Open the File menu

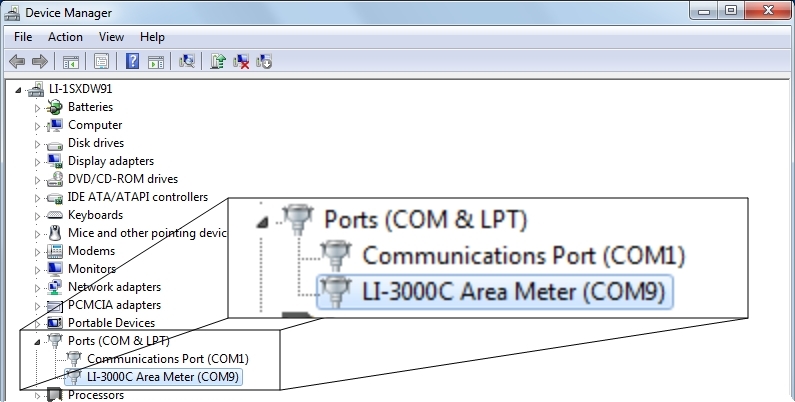coord(23,37)
